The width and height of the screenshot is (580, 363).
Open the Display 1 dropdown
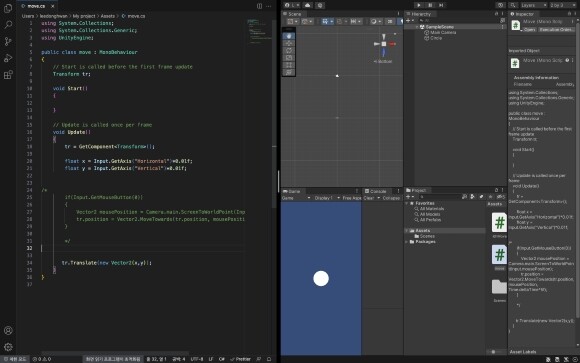(x=327, y=198)
